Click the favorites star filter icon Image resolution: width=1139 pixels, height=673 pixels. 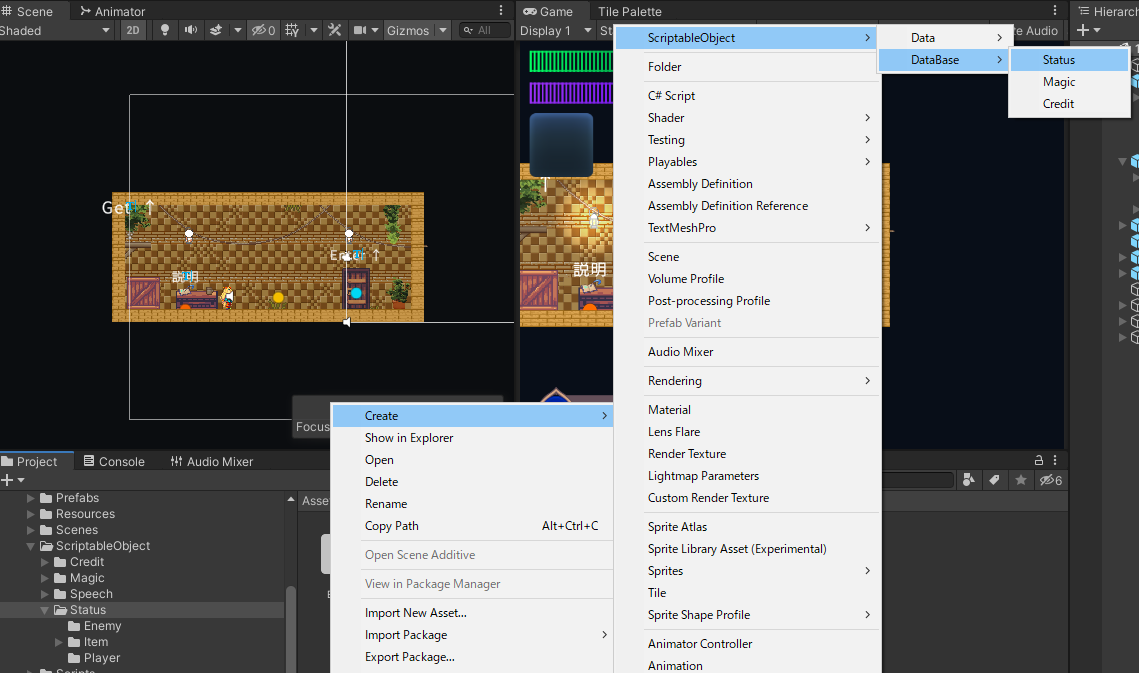click(x=1020, y=479)
